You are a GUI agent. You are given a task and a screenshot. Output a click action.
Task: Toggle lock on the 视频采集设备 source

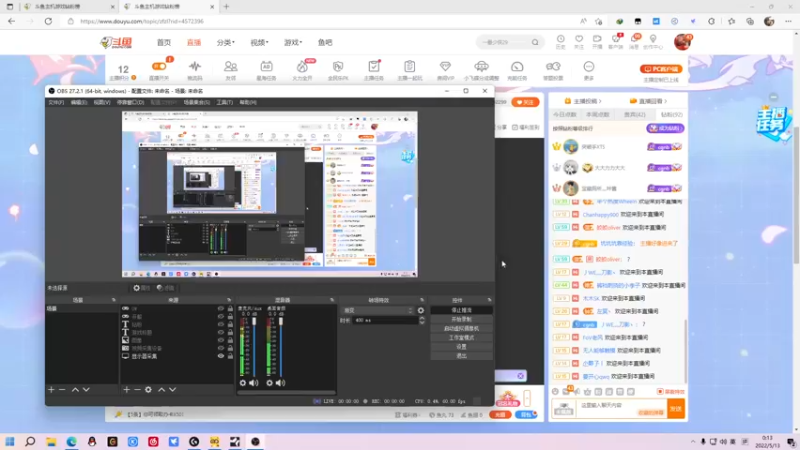pos(230,348)
